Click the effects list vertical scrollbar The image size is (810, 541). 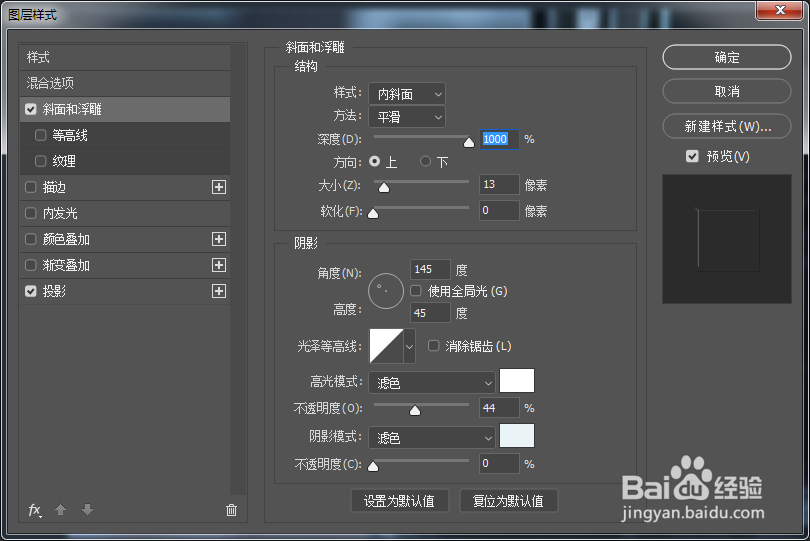(x=238, y=270)
